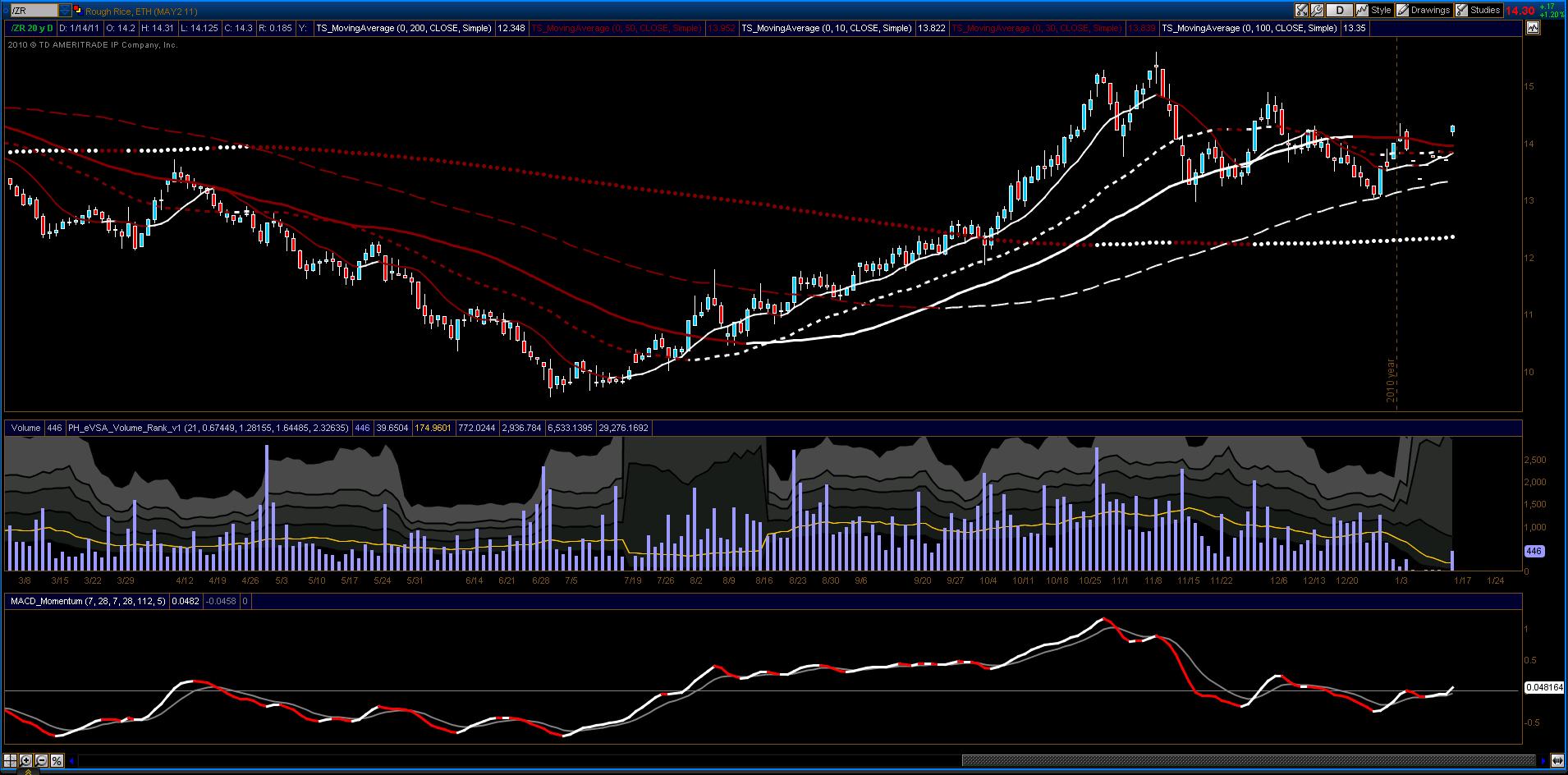Image resolution: width=1568 pixels, height=775 pixels.
Task: Click the O: 14.2 open value
Action: coord(121,28)
